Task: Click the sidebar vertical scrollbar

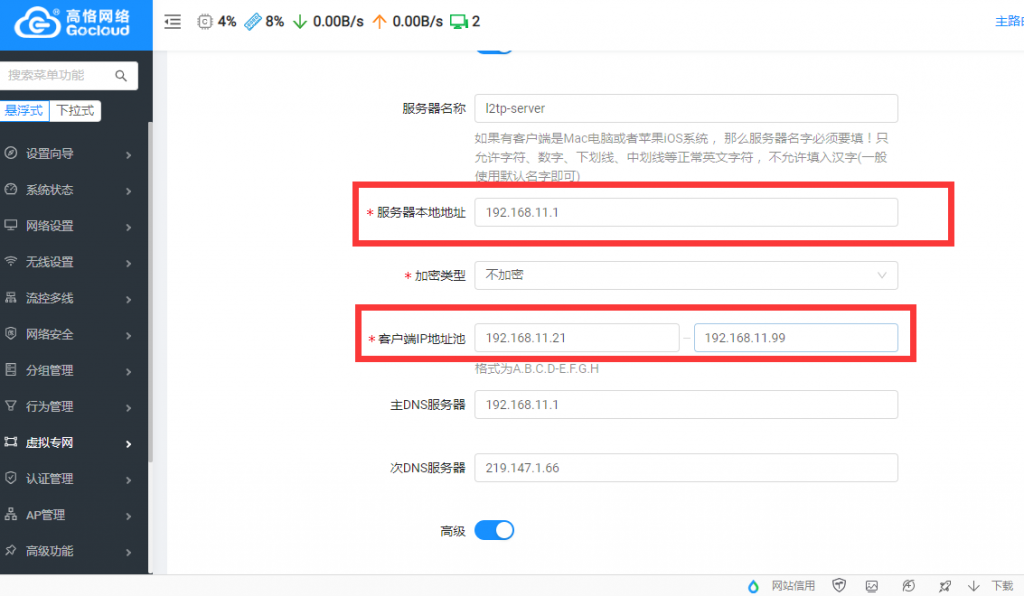Action: [150, 292]
